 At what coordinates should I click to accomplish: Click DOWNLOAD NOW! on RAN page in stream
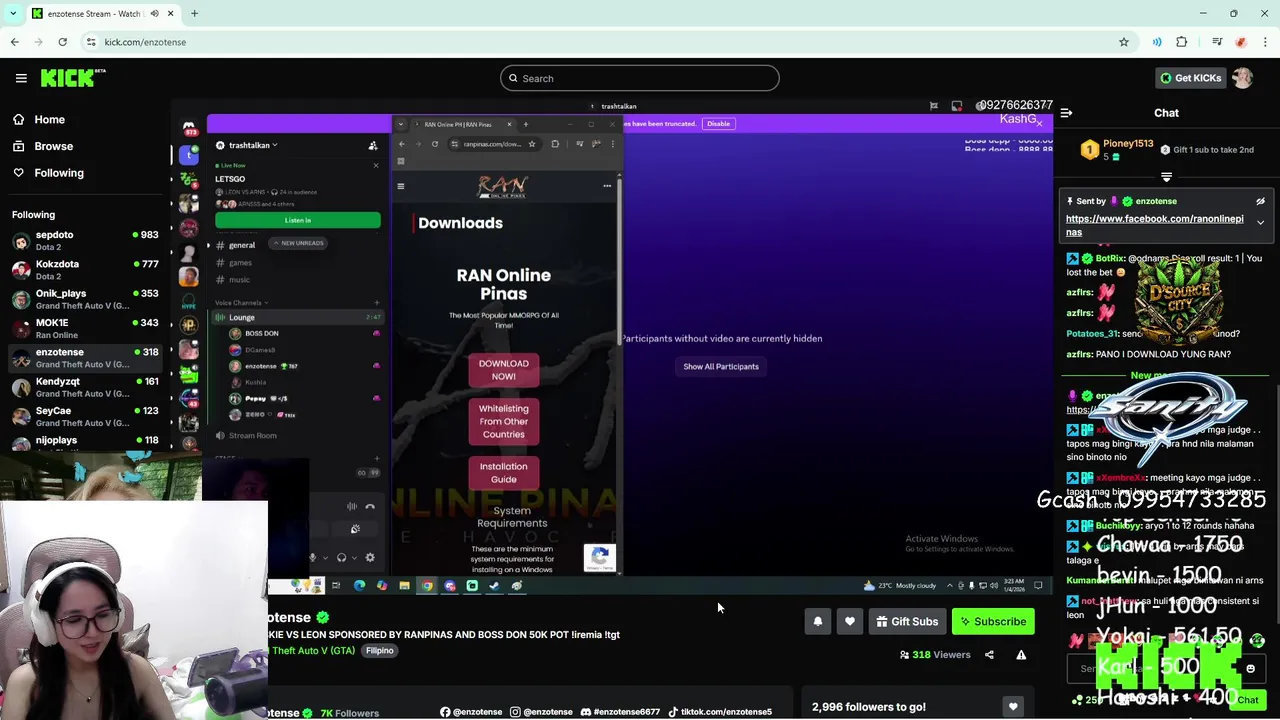[x=503, y=370]
